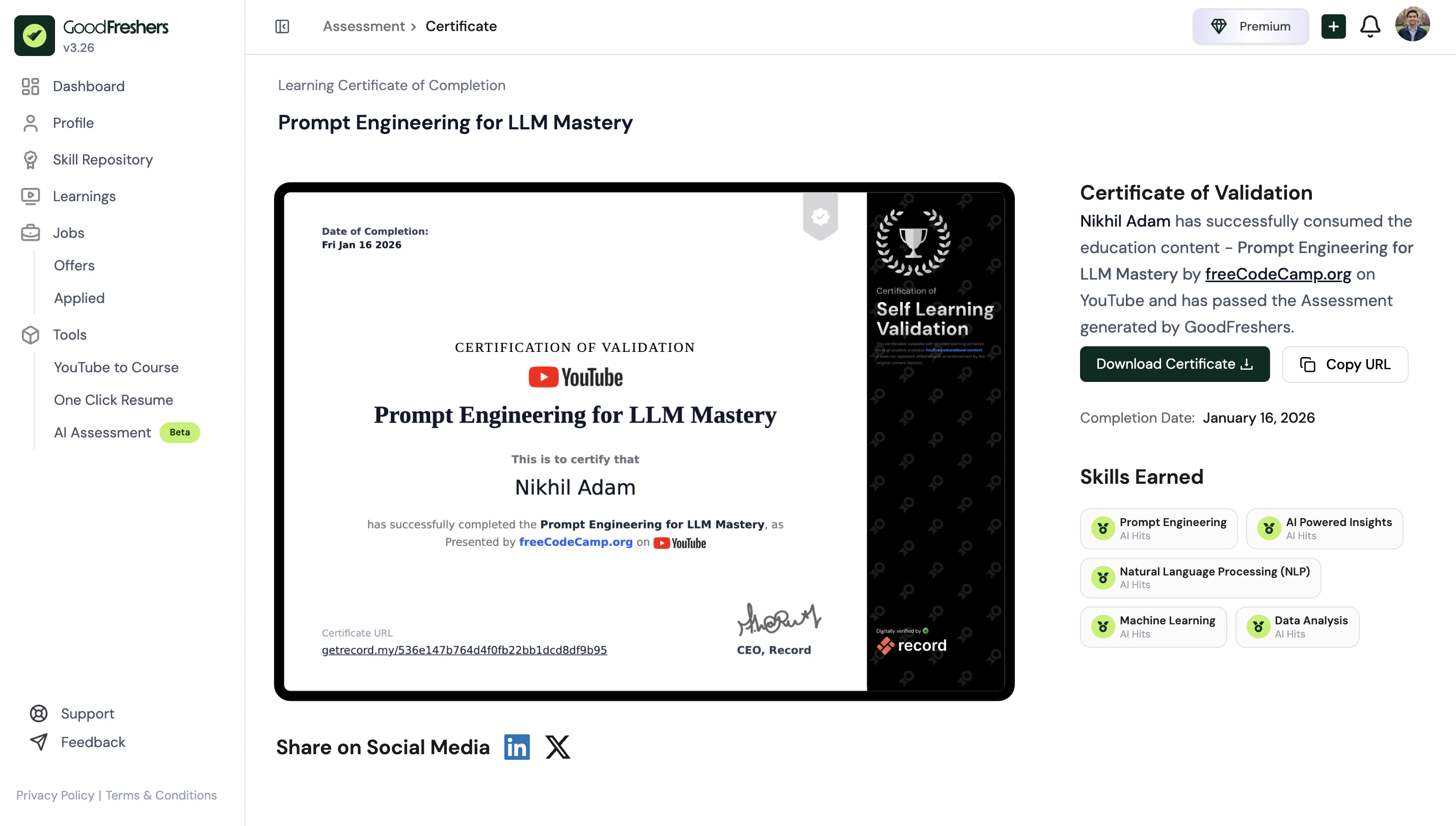The height and width of the screenshot is (826, 1456).
Task: Share certificate on X
Action: tap(558, 747)
